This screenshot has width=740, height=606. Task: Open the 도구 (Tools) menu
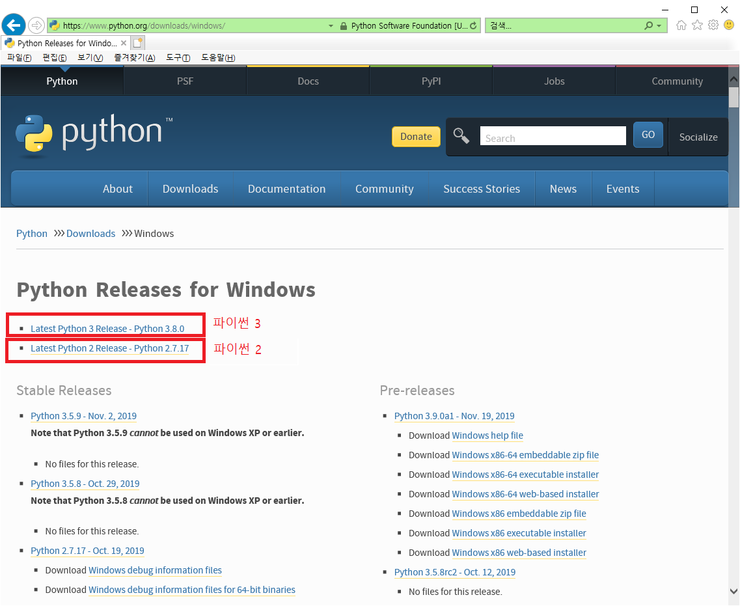click(x=179, y=58)
